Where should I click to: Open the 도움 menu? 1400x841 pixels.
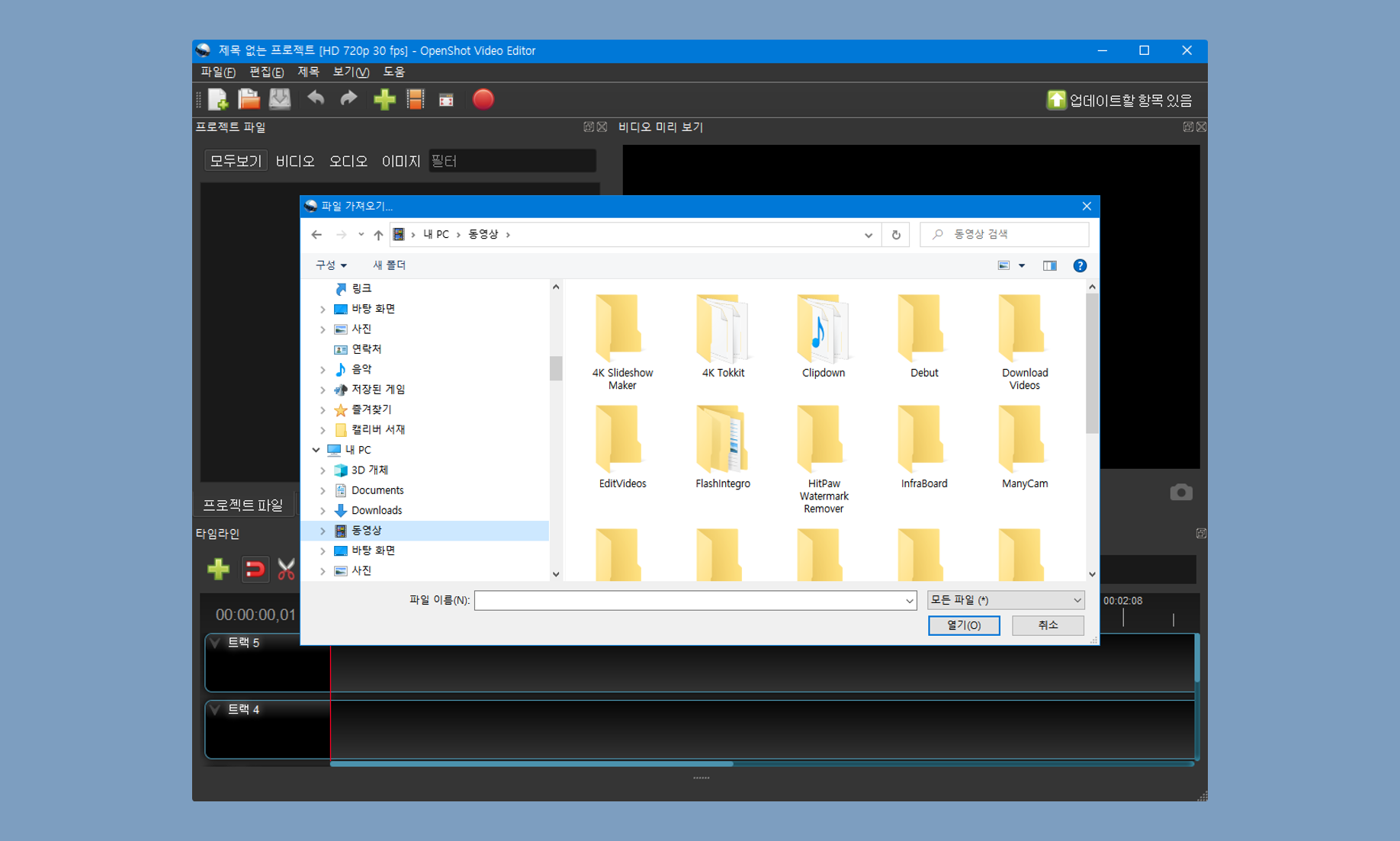pyautogui.click(x=394, y=72)
